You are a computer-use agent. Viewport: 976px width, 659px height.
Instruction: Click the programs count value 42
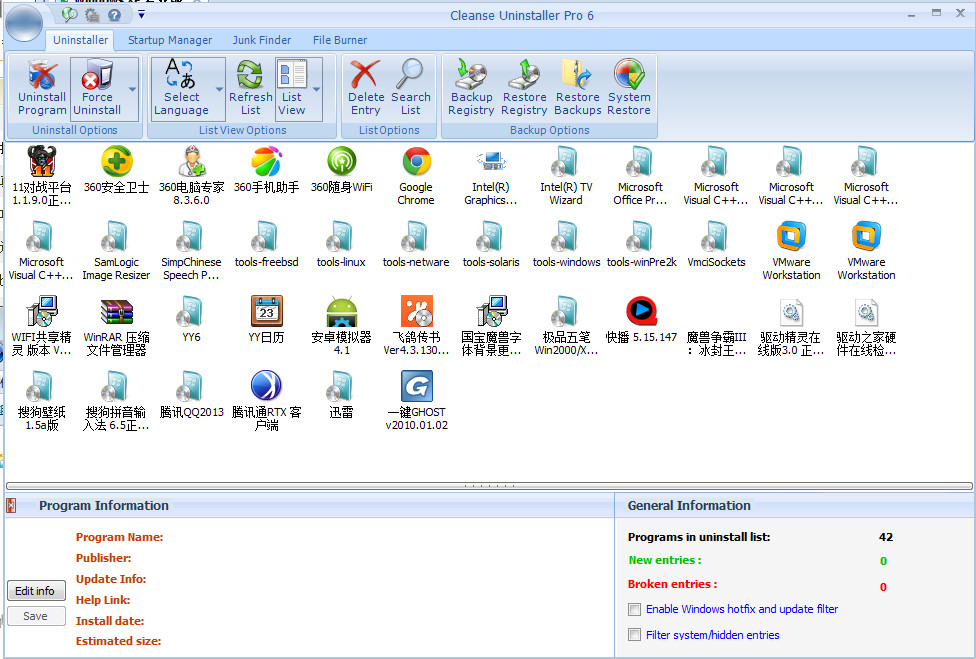[x=886, y=537]
